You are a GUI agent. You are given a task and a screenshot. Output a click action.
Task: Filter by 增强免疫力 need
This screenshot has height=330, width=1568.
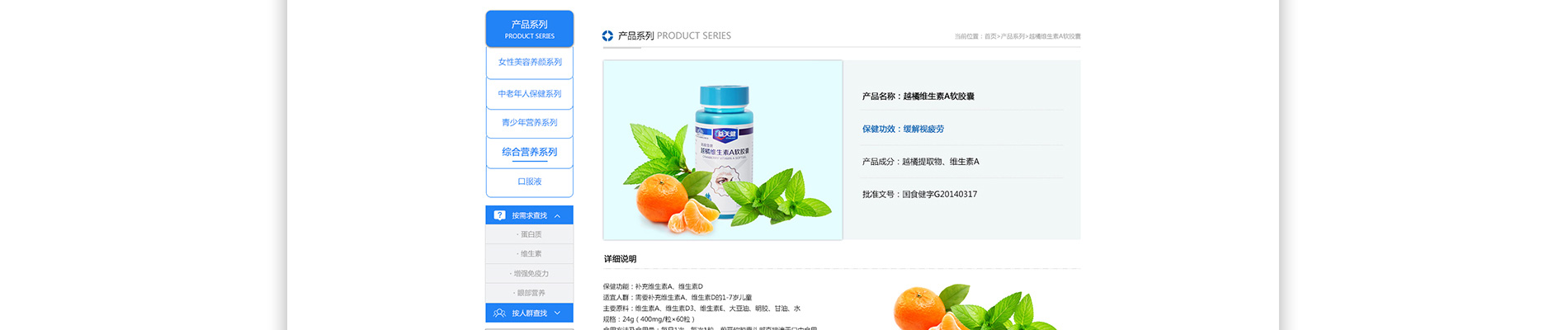(530, 274)
